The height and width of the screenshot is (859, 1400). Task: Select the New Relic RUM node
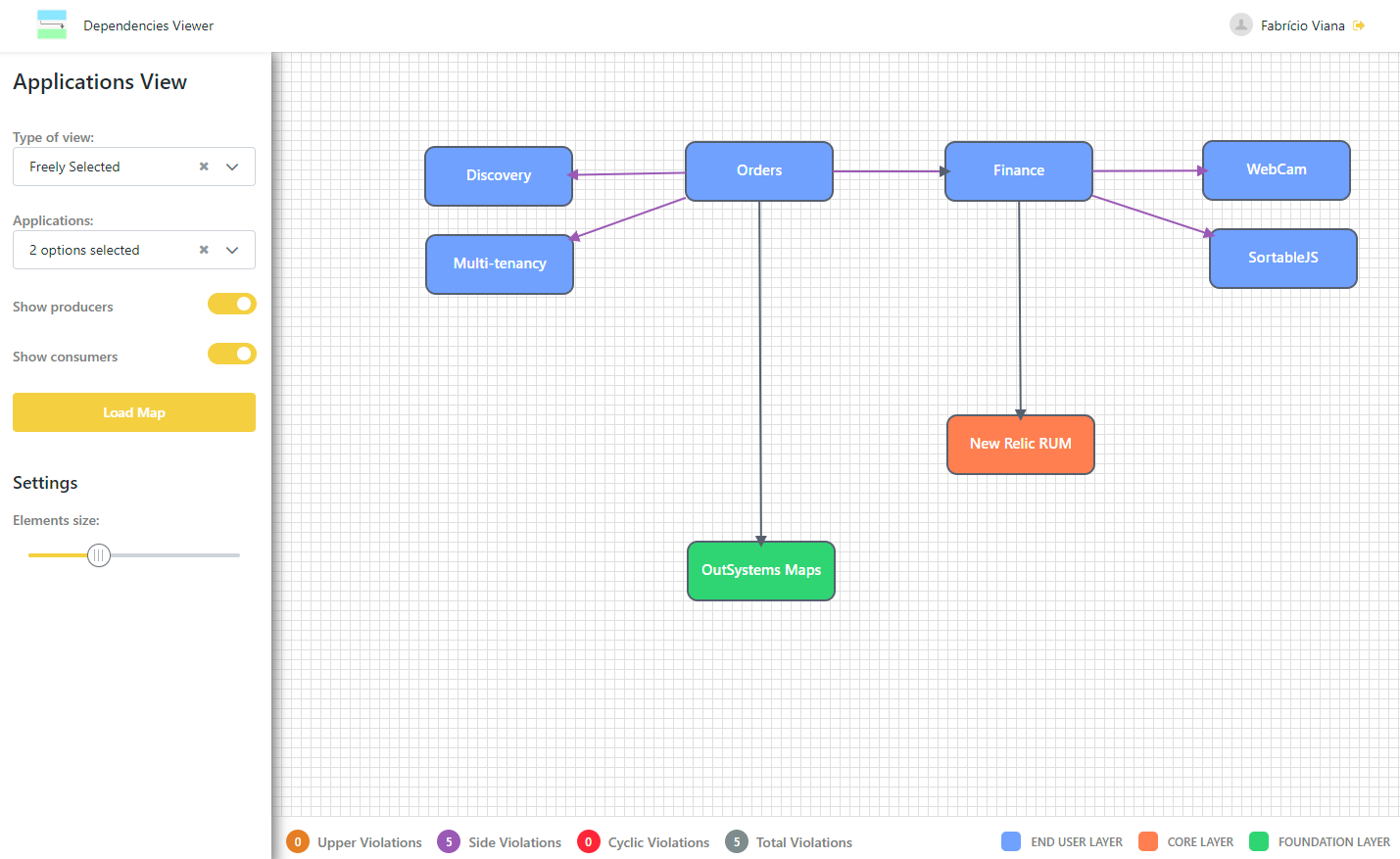pos(1021,445)
